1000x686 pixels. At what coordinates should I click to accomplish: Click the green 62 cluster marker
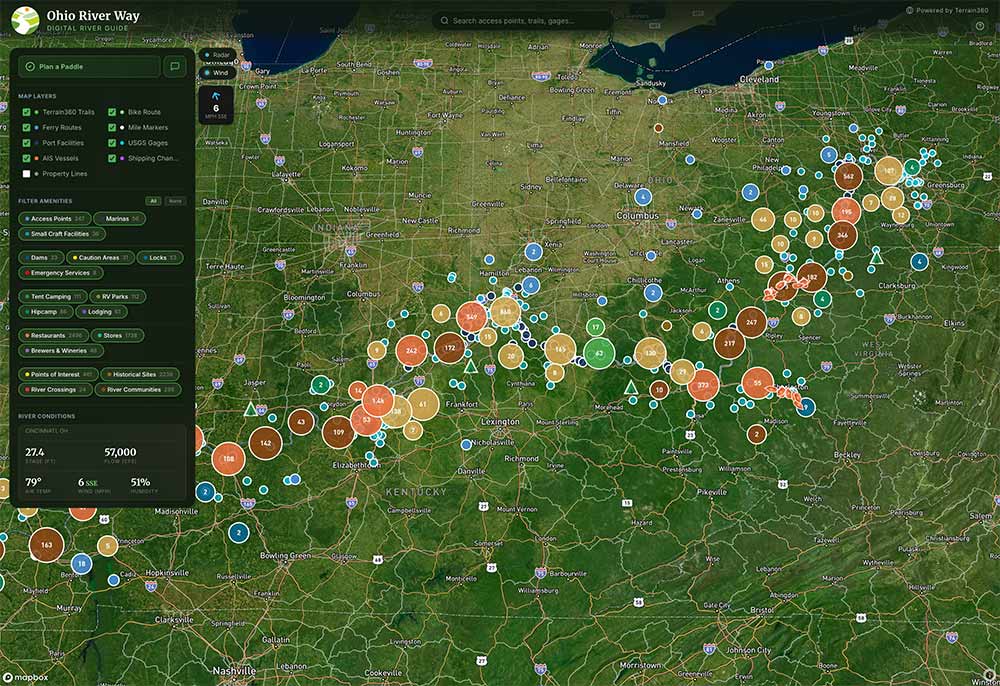(x=599, y=353)
